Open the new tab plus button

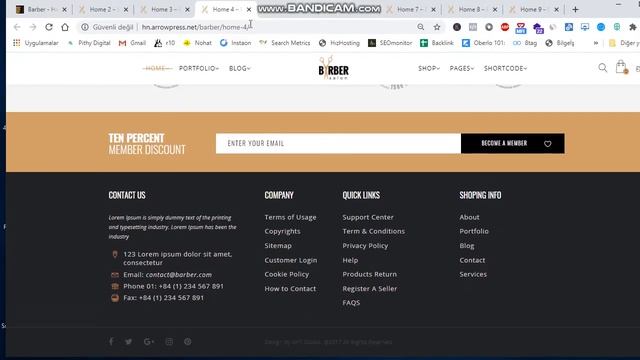(575, 9)
